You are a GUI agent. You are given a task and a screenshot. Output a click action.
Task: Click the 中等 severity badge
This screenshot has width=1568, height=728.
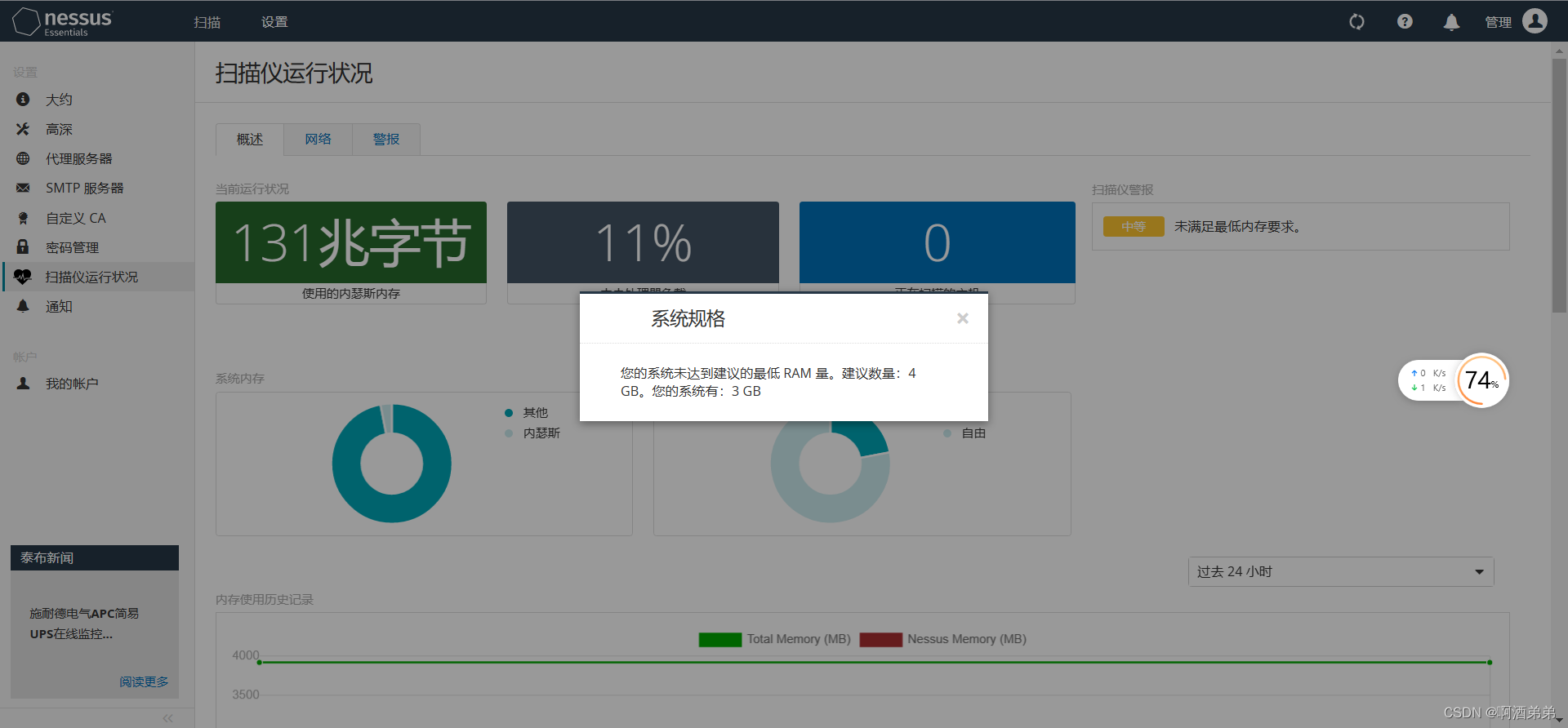coord(1134,226)
